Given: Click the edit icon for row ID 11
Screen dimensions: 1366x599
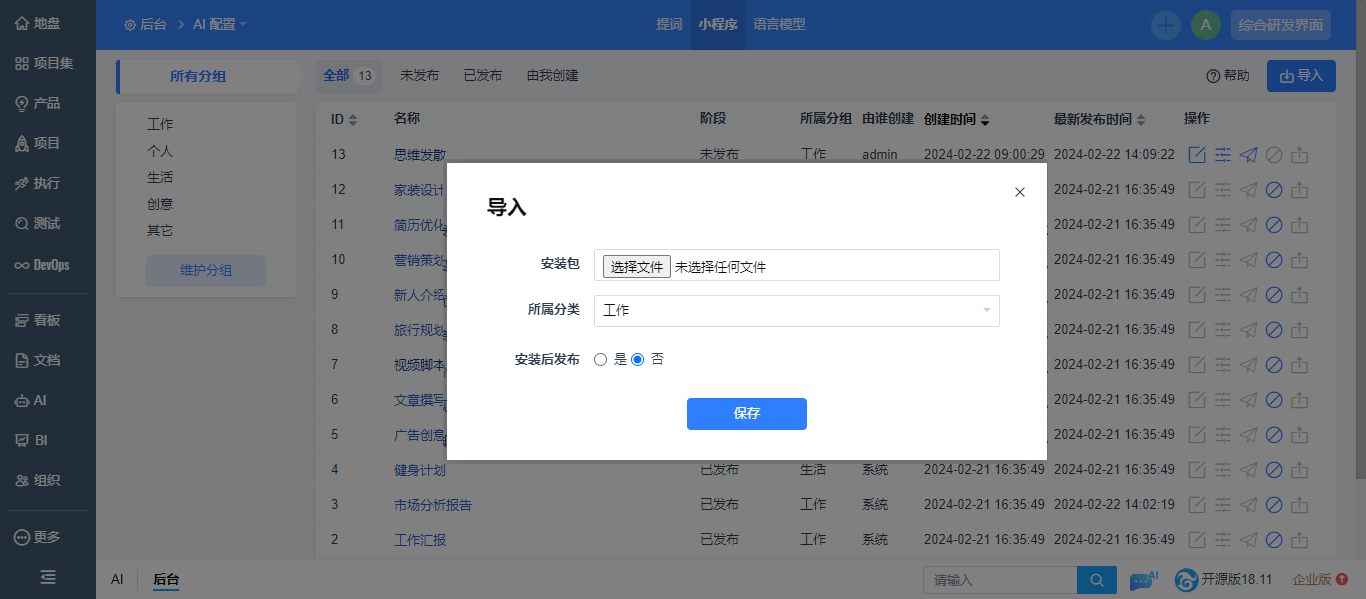Looking at the screenshot, I should point(1197,225).
